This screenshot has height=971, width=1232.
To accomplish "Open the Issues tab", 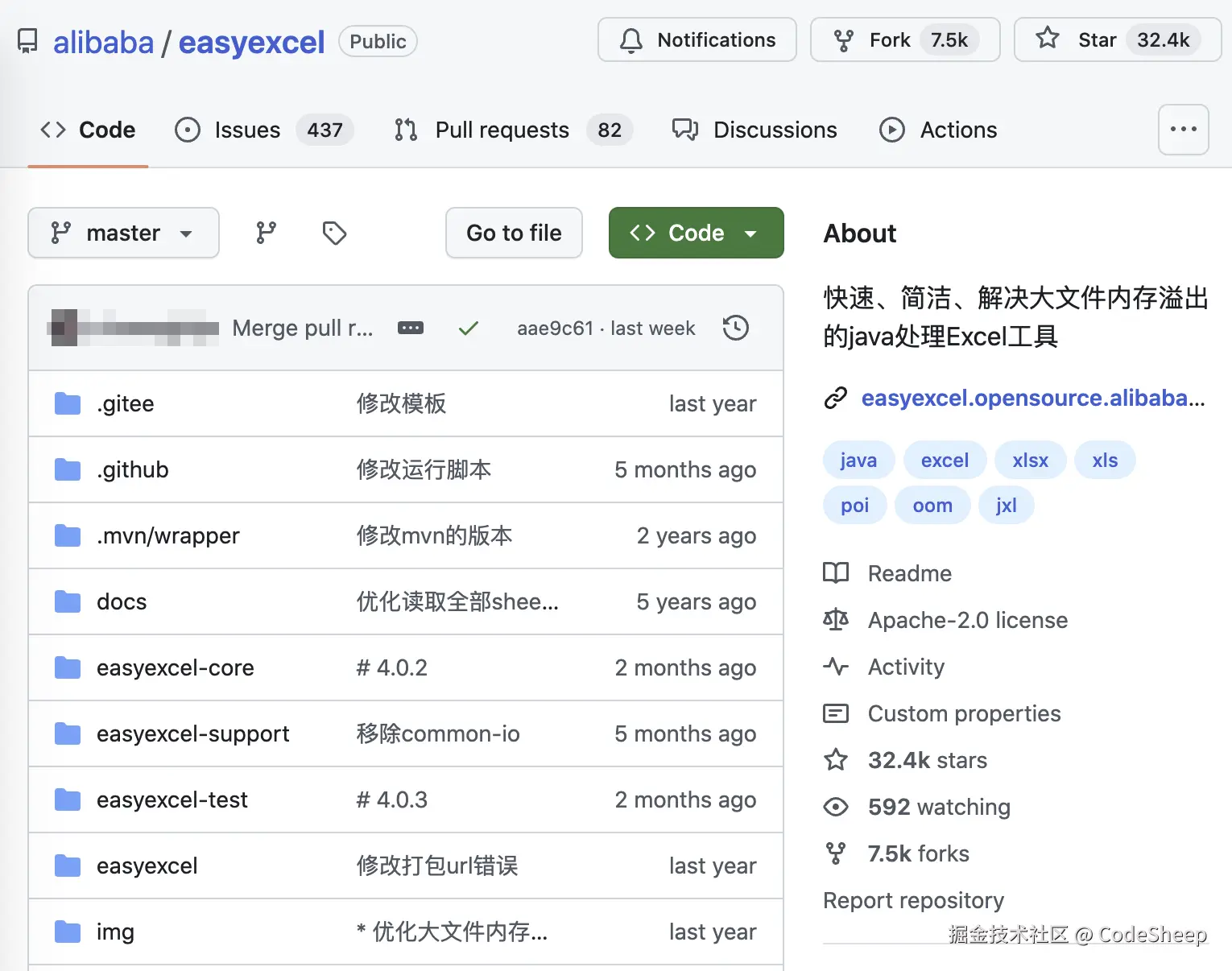I will tap(264, 130).
